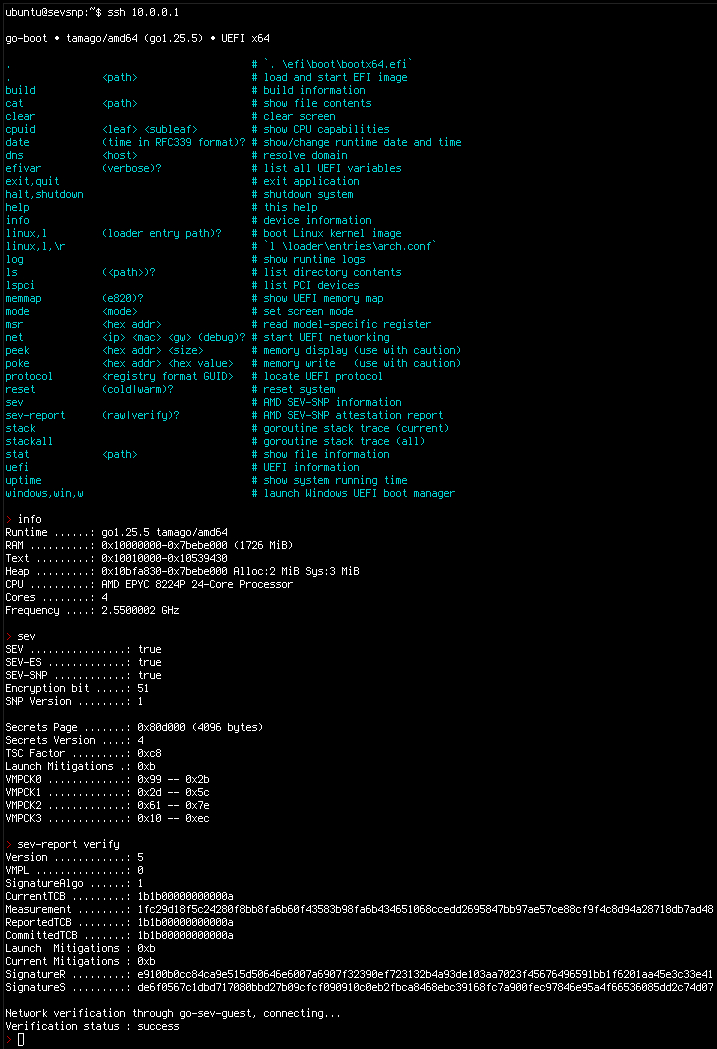Click "memmap" in the help command list
Screen dimensions: 717x1049
[x=23, y=298]
